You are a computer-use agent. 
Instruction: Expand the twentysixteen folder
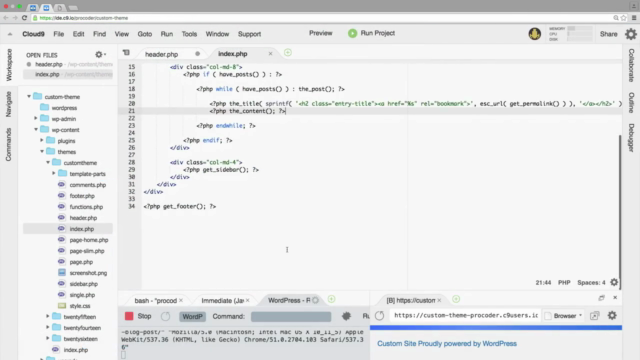(48, 338)
